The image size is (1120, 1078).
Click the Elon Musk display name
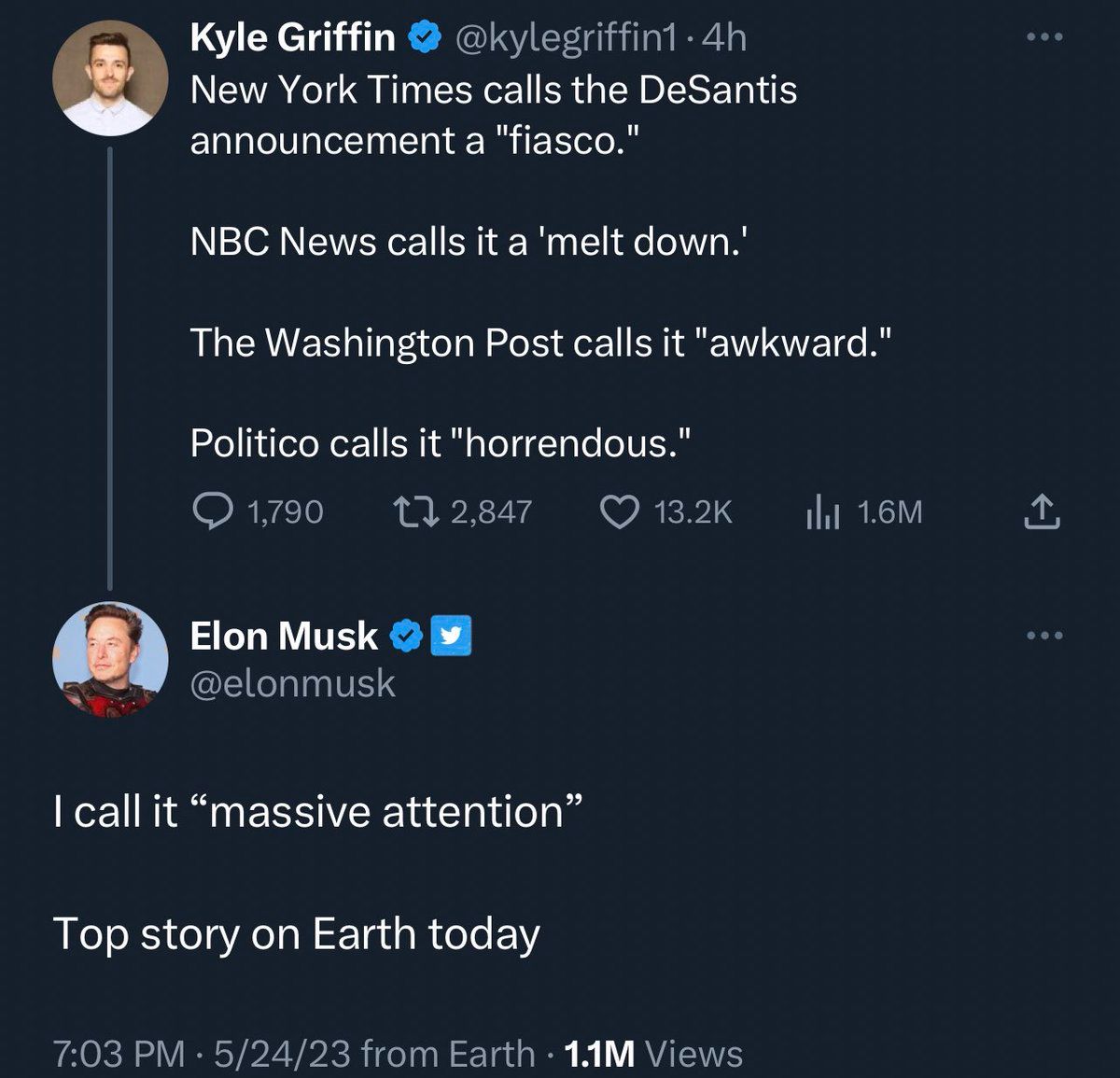[x=284, y=637]
